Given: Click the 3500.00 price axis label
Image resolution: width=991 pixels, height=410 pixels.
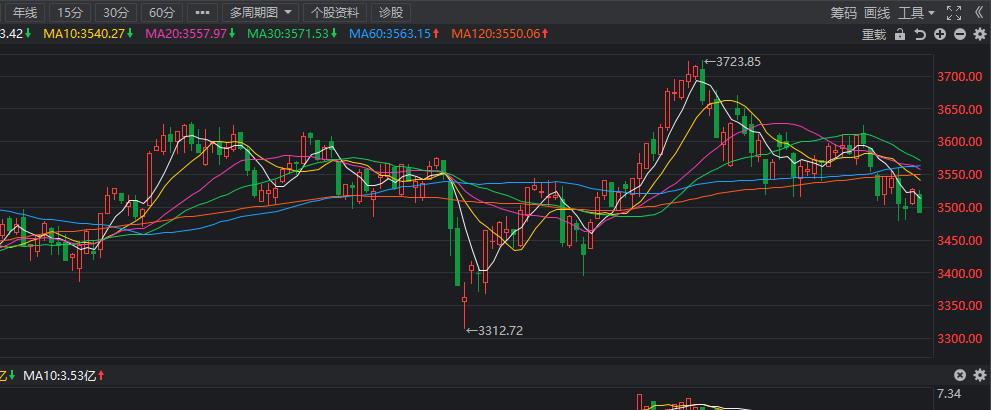Looking at the screenshot, I should point(959,208).
